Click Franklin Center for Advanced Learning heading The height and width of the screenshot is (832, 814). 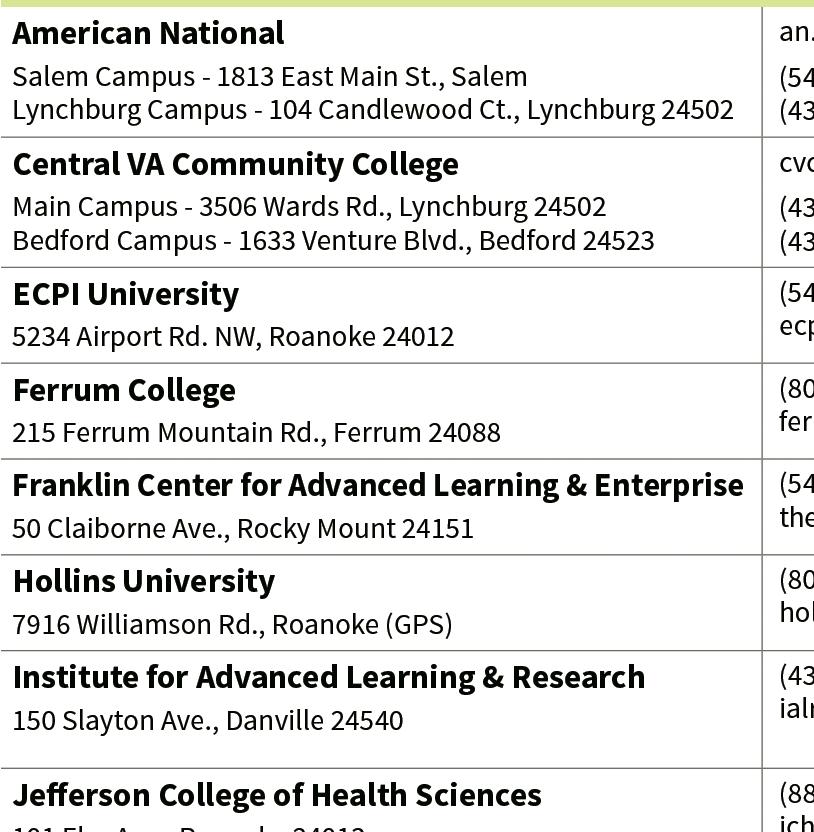pos(378,486)
